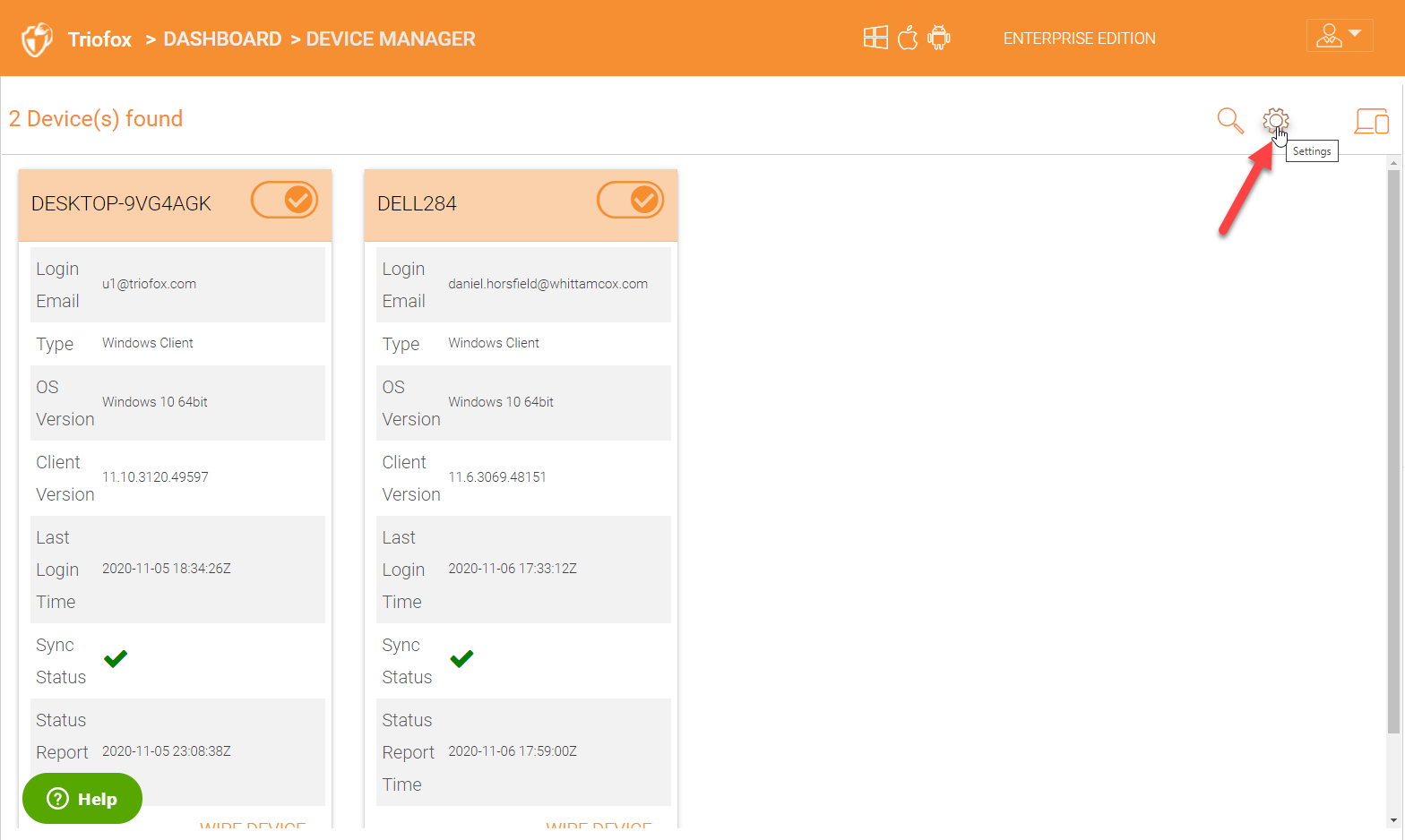
Task: Click the u1@triofox.com email
Action: (x=149, y=284)
